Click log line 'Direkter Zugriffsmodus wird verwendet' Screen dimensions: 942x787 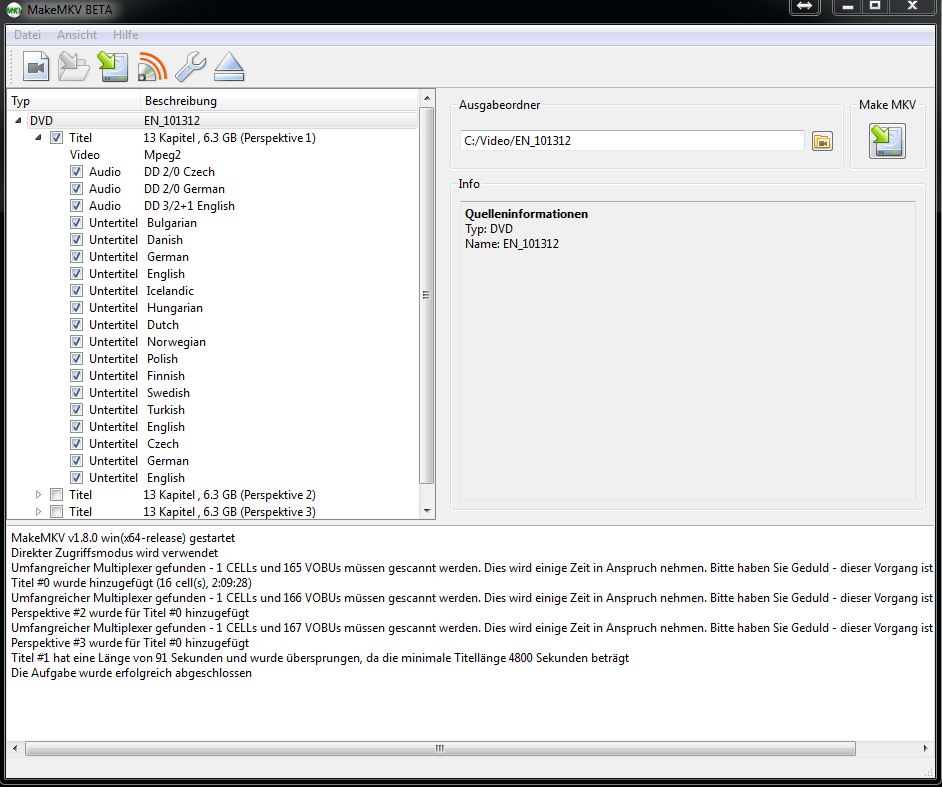[x=115, y=553]
